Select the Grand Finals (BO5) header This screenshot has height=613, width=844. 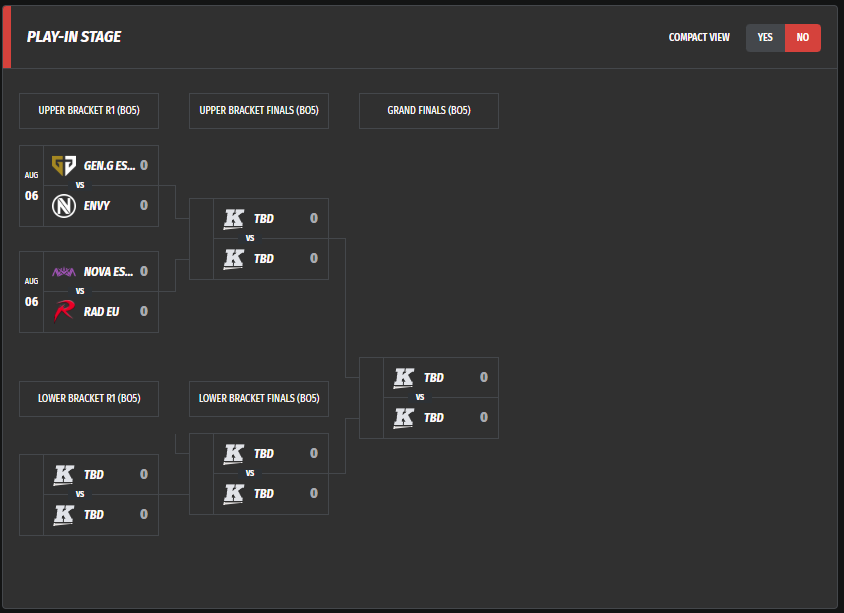[x=429, y=111]
